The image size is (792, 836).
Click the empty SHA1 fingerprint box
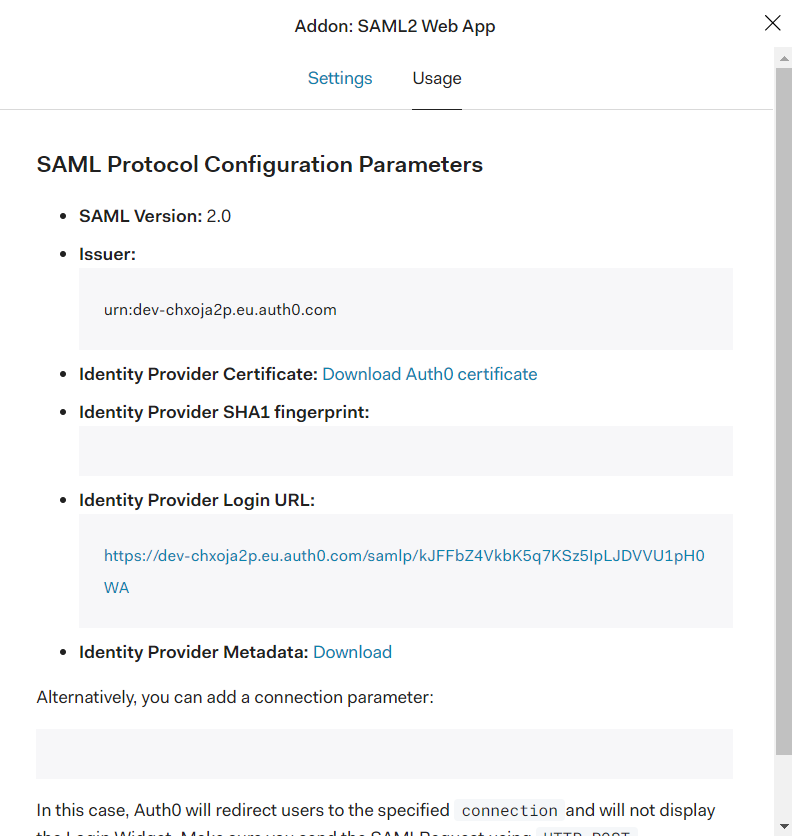click(x=406, y=451)
